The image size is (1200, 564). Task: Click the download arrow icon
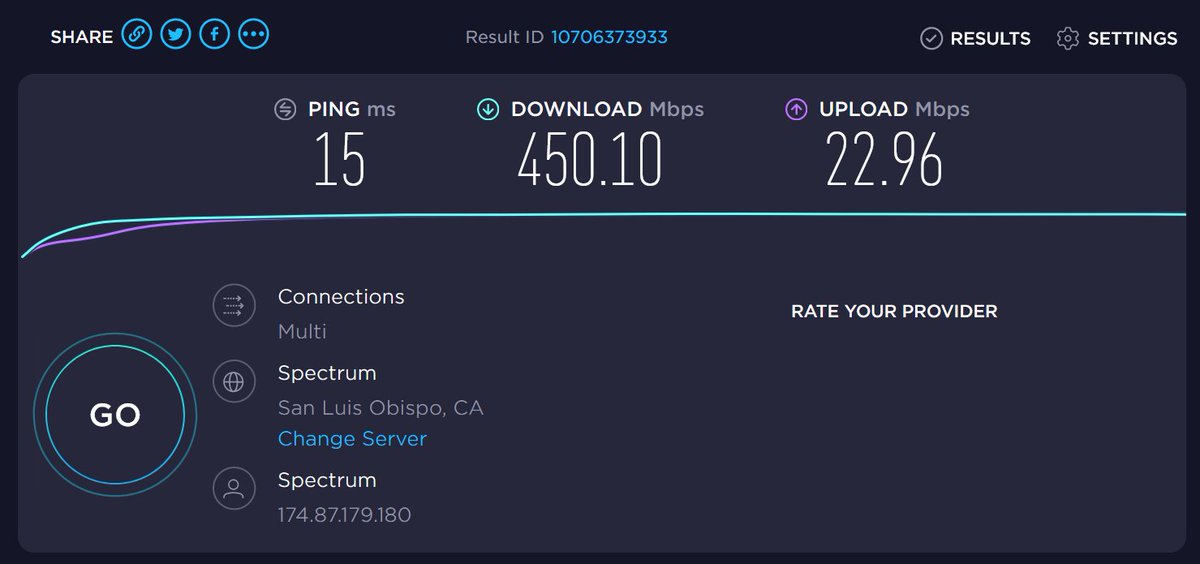(x=488, y=109)
